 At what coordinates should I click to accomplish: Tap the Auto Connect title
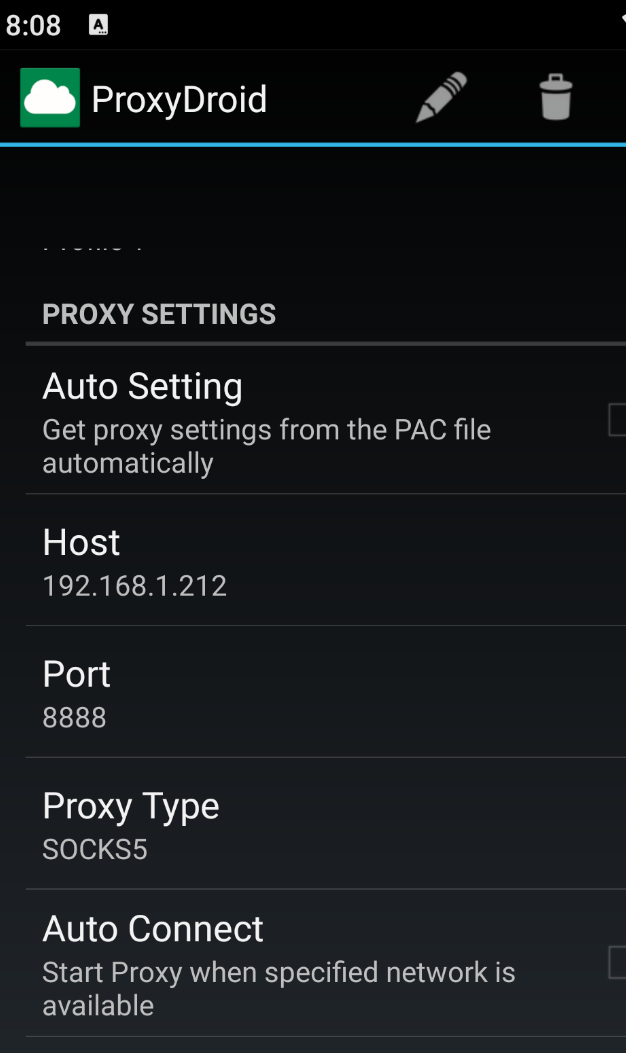tap(153, 929)
